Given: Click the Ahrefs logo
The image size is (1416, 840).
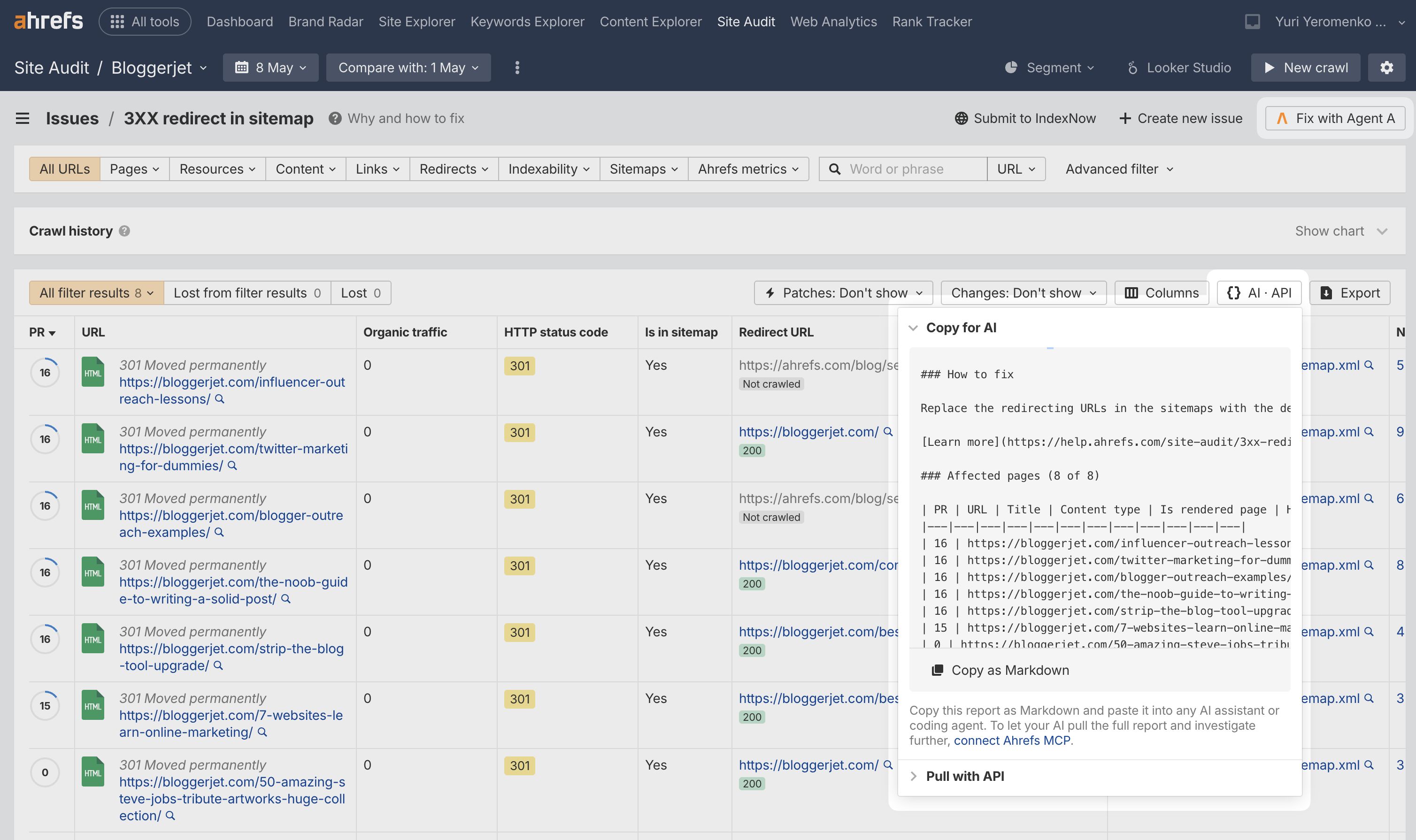Looking at the screenshot, I should (x=49, y=22).
